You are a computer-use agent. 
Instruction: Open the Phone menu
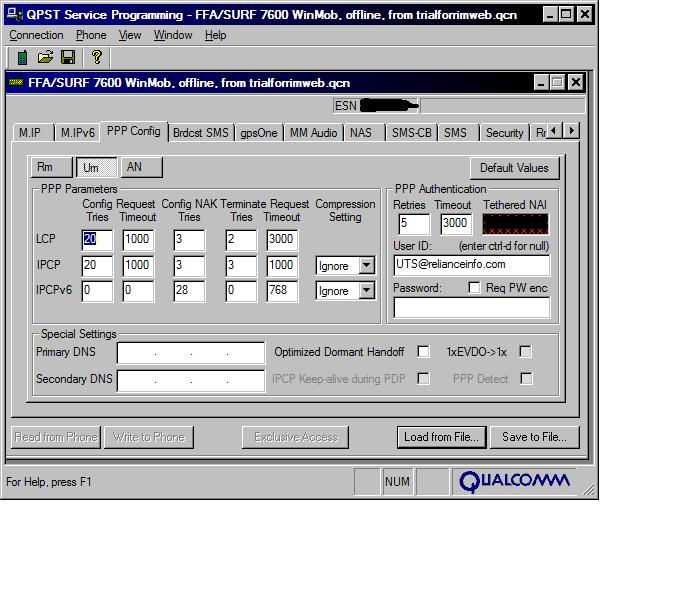click(x=91, y=35)
